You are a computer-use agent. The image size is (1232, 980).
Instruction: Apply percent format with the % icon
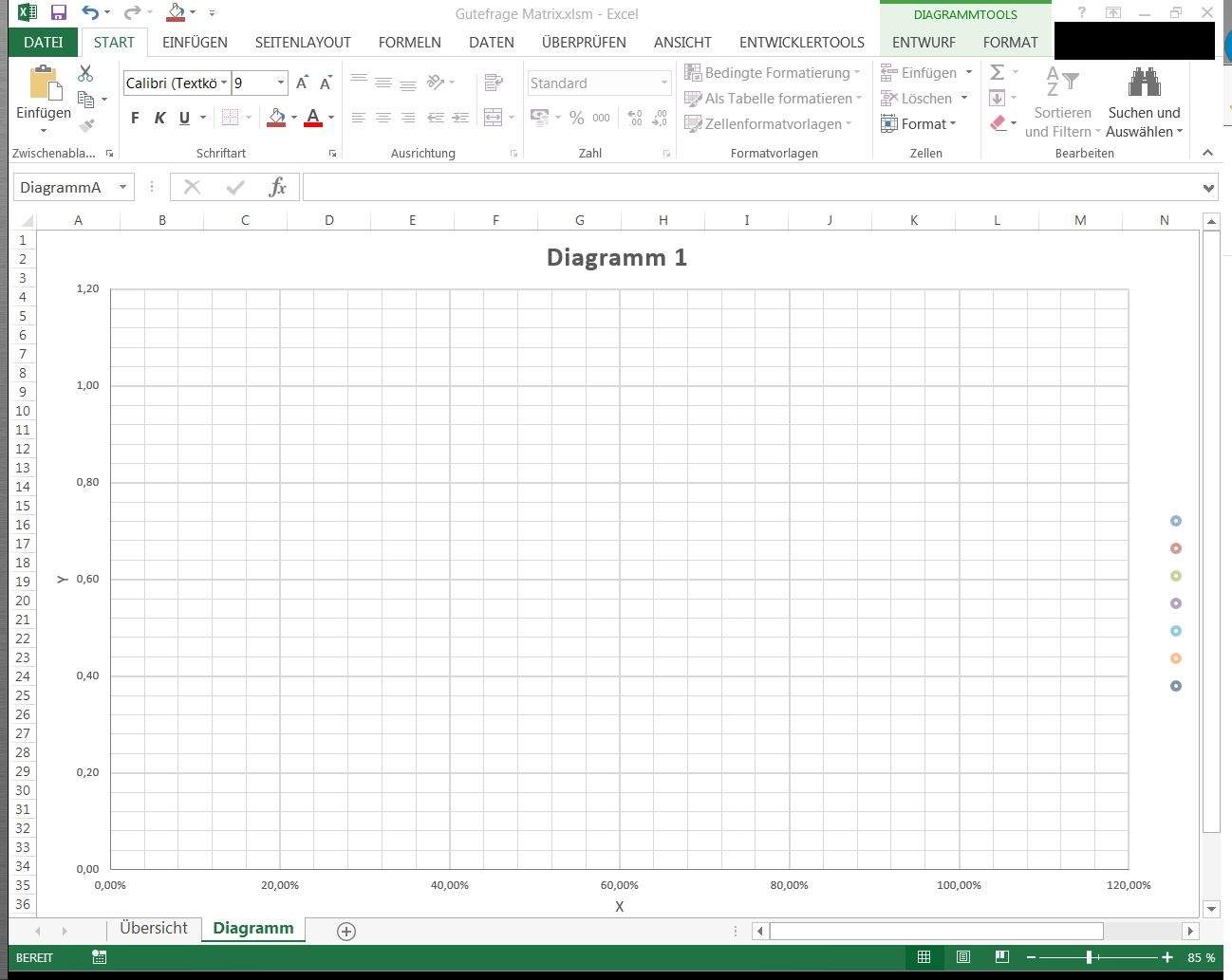[576, 118]
